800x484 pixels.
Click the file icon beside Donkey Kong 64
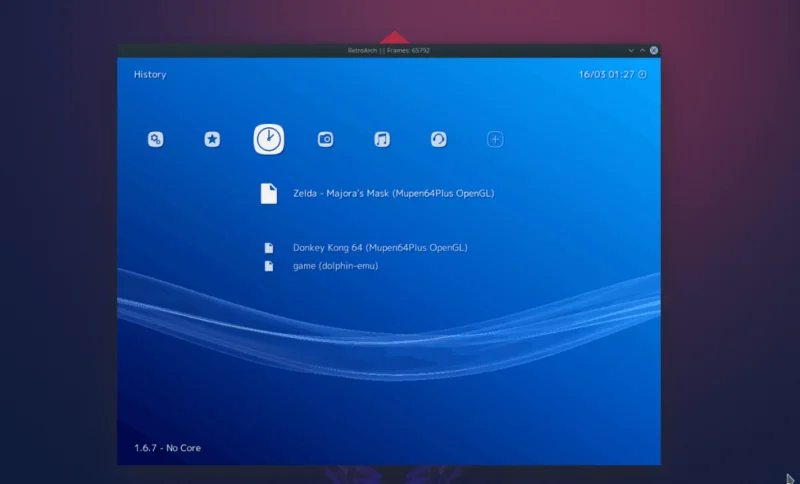[269, 248]
